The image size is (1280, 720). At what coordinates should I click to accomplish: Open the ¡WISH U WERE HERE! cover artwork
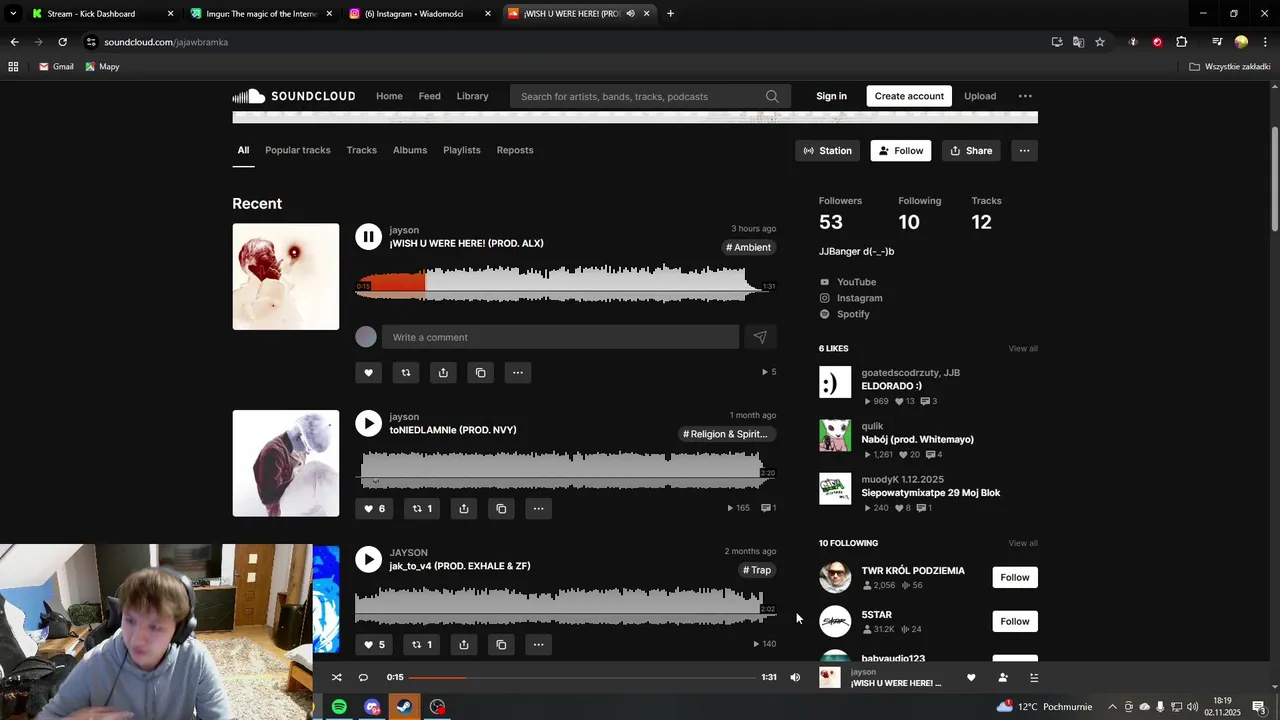tap(286, 277)
